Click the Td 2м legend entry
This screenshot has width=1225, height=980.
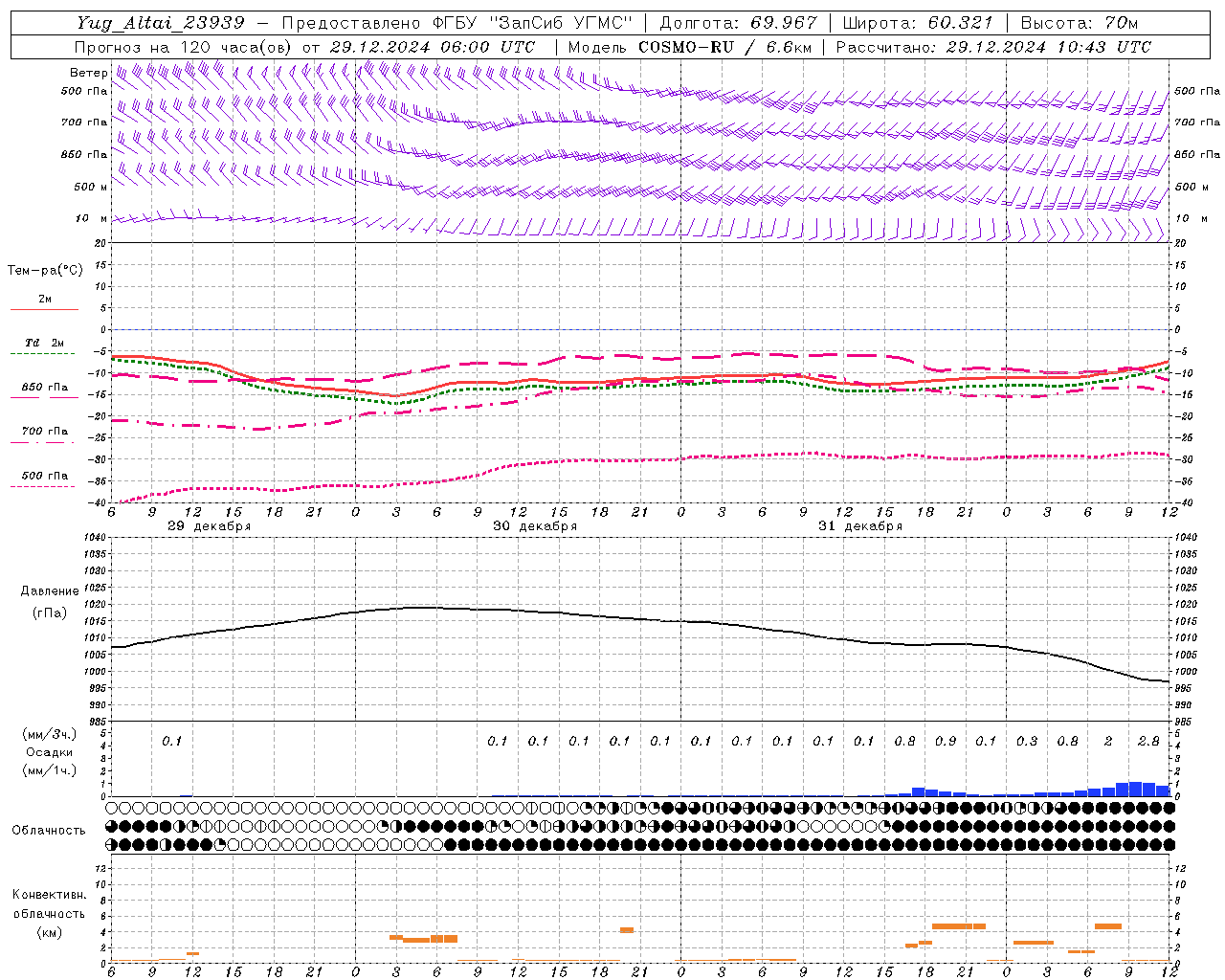coord(44,343)
